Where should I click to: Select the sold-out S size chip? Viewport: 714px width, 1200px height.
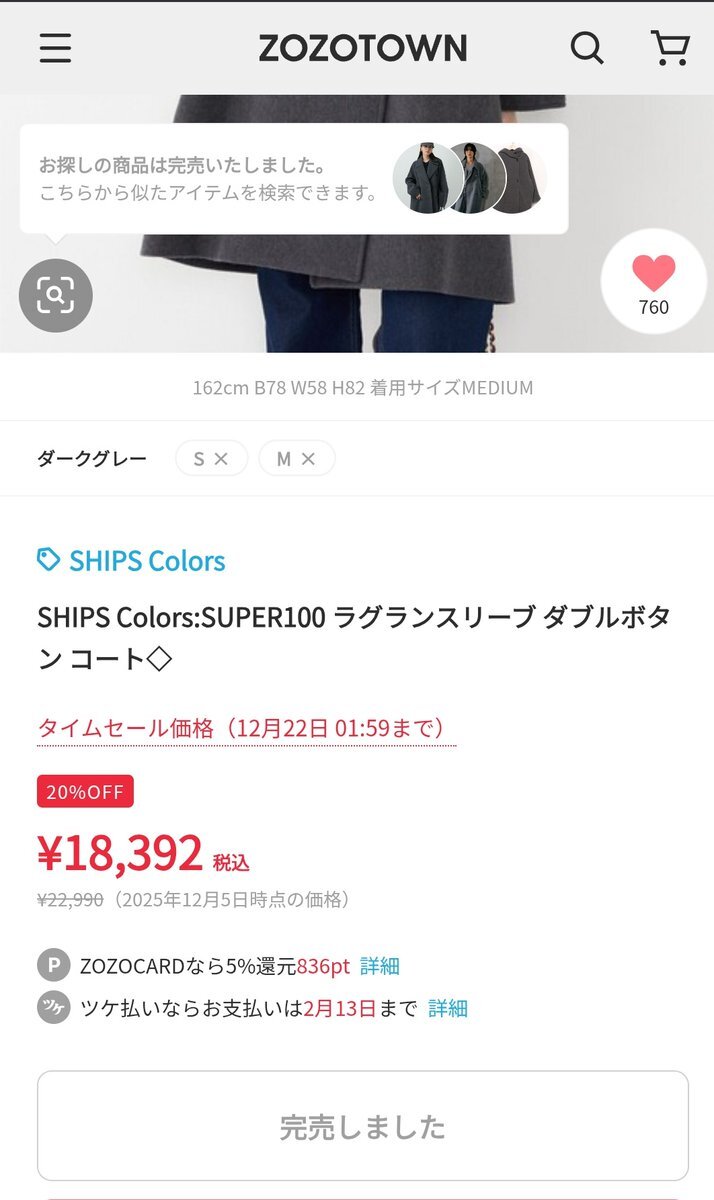click(211, 459)
